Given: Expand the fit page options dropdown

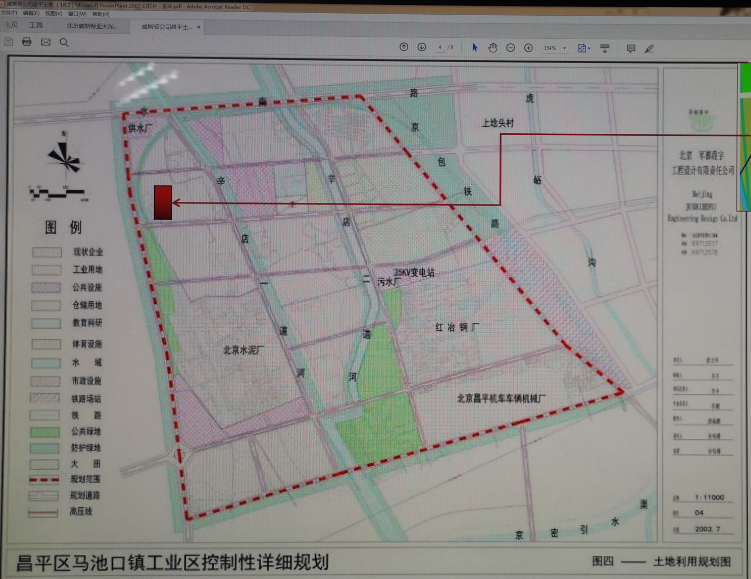Looking at the screenshot, I should click(x=590, y=47).
